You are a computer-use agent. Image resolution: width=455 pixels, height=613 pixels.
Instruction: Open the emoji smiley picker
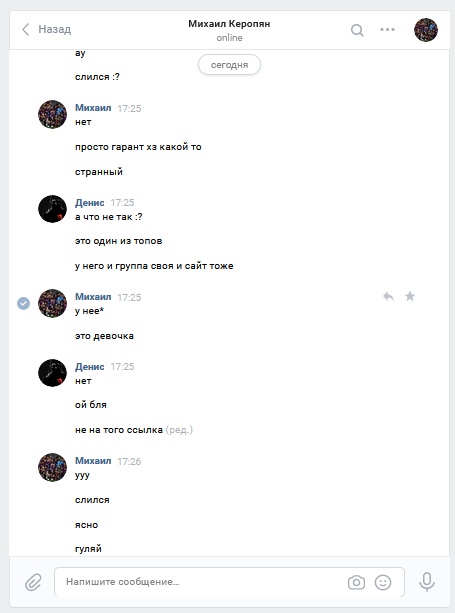(383, 583)
